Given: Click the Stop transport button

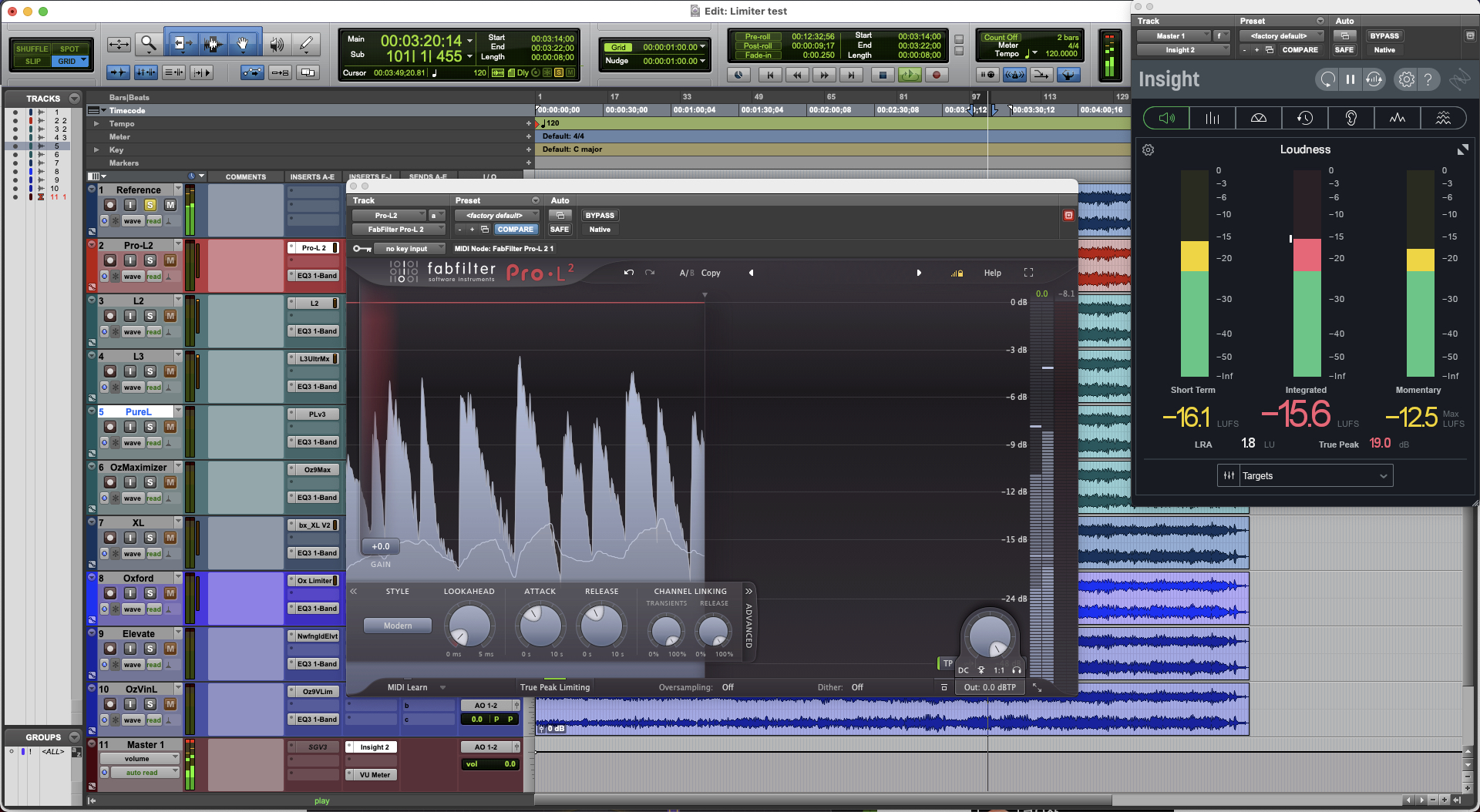Looking at the screenshot, I should click(x=883, y=75).
